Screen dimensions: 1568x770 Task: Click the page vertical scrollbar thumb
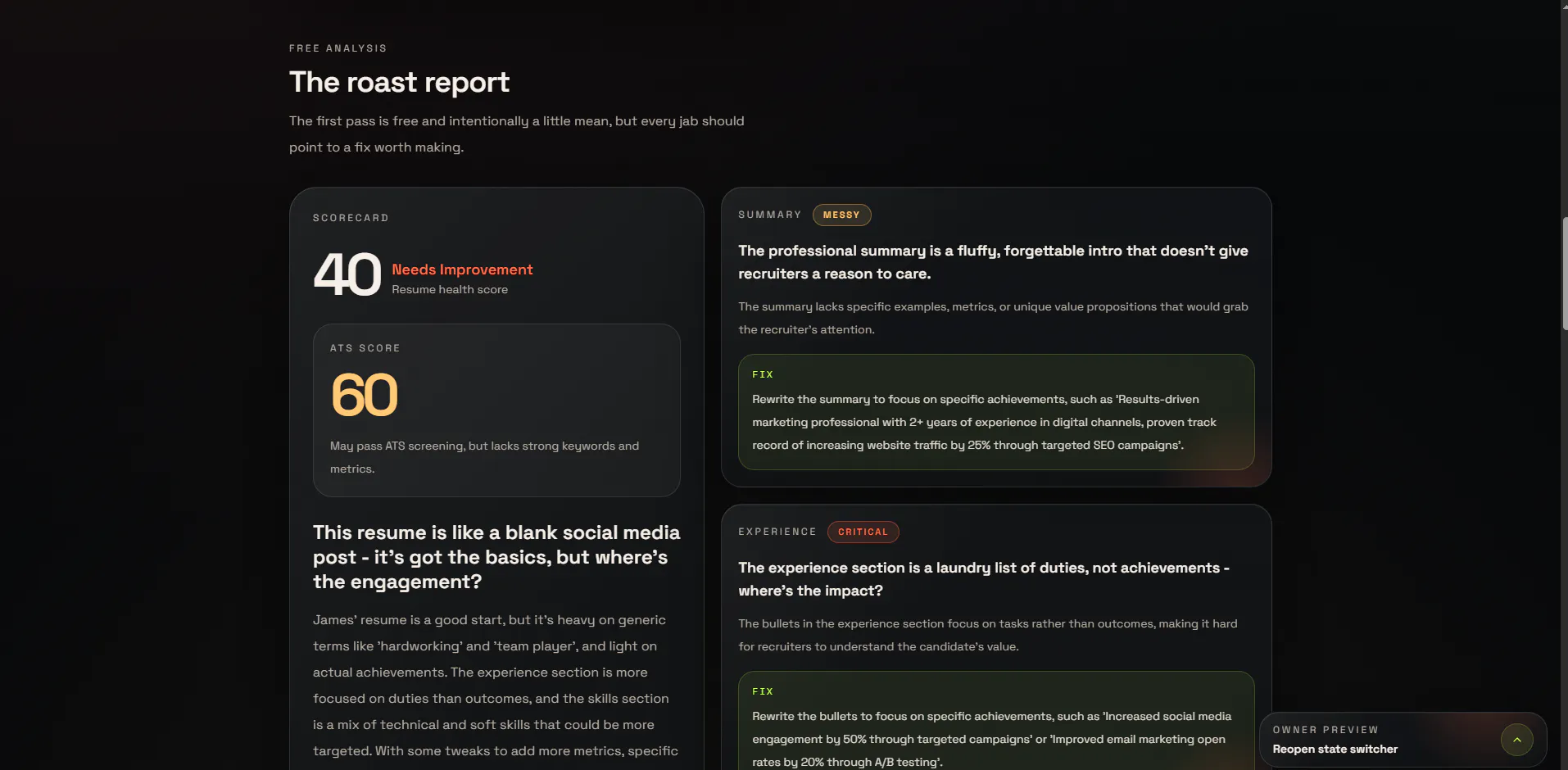click(x=1565, y=274)
